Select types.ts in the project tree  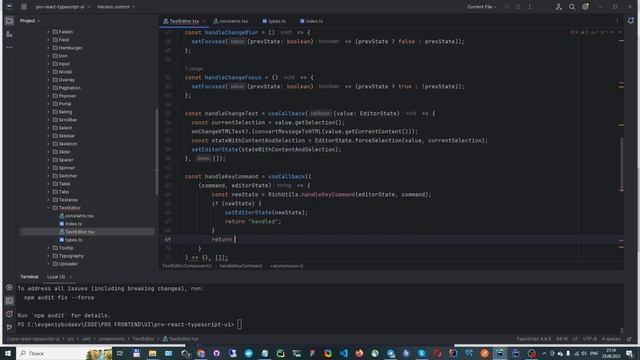(x=71, y=240)
